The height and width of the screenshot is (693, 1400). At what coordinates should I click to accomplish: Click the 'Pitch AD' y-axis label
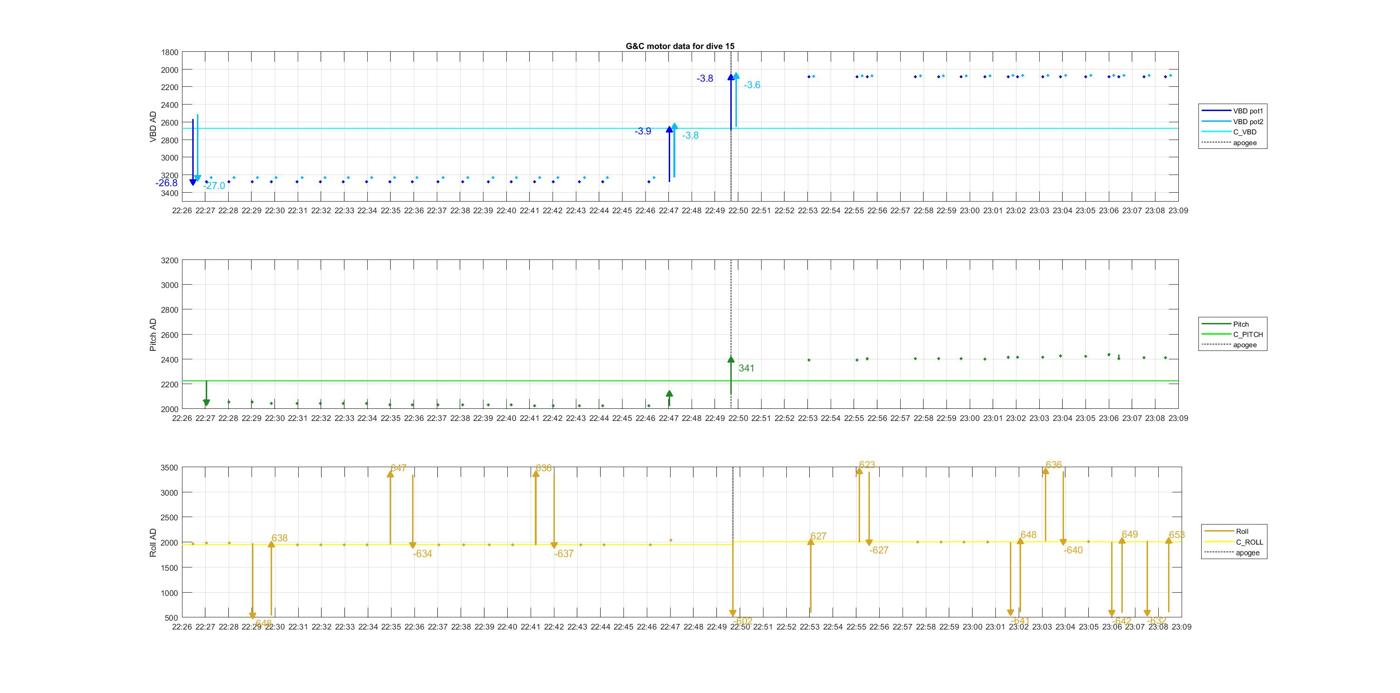click(x=154, y=334)
